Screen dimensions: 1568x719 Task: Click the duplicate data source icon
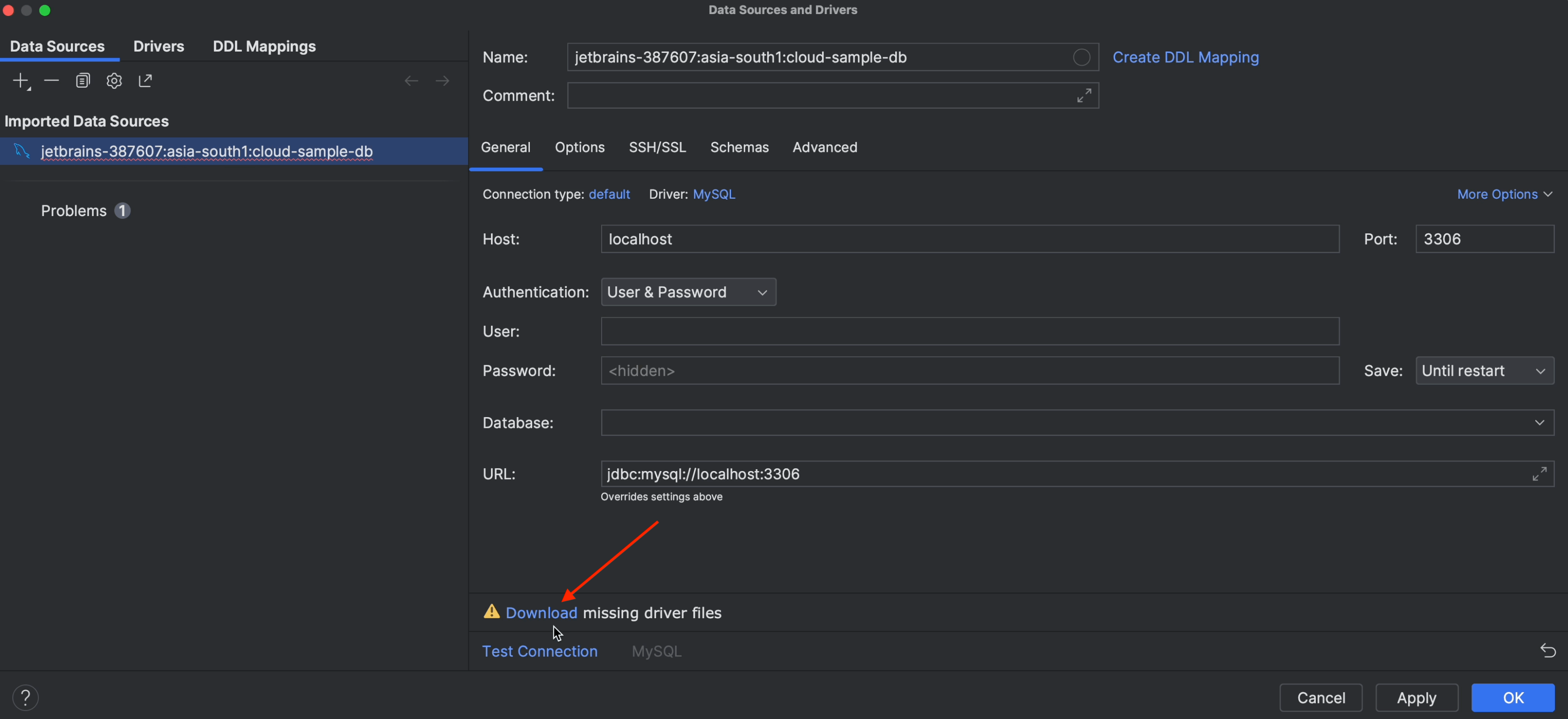[x=82, y=80]
